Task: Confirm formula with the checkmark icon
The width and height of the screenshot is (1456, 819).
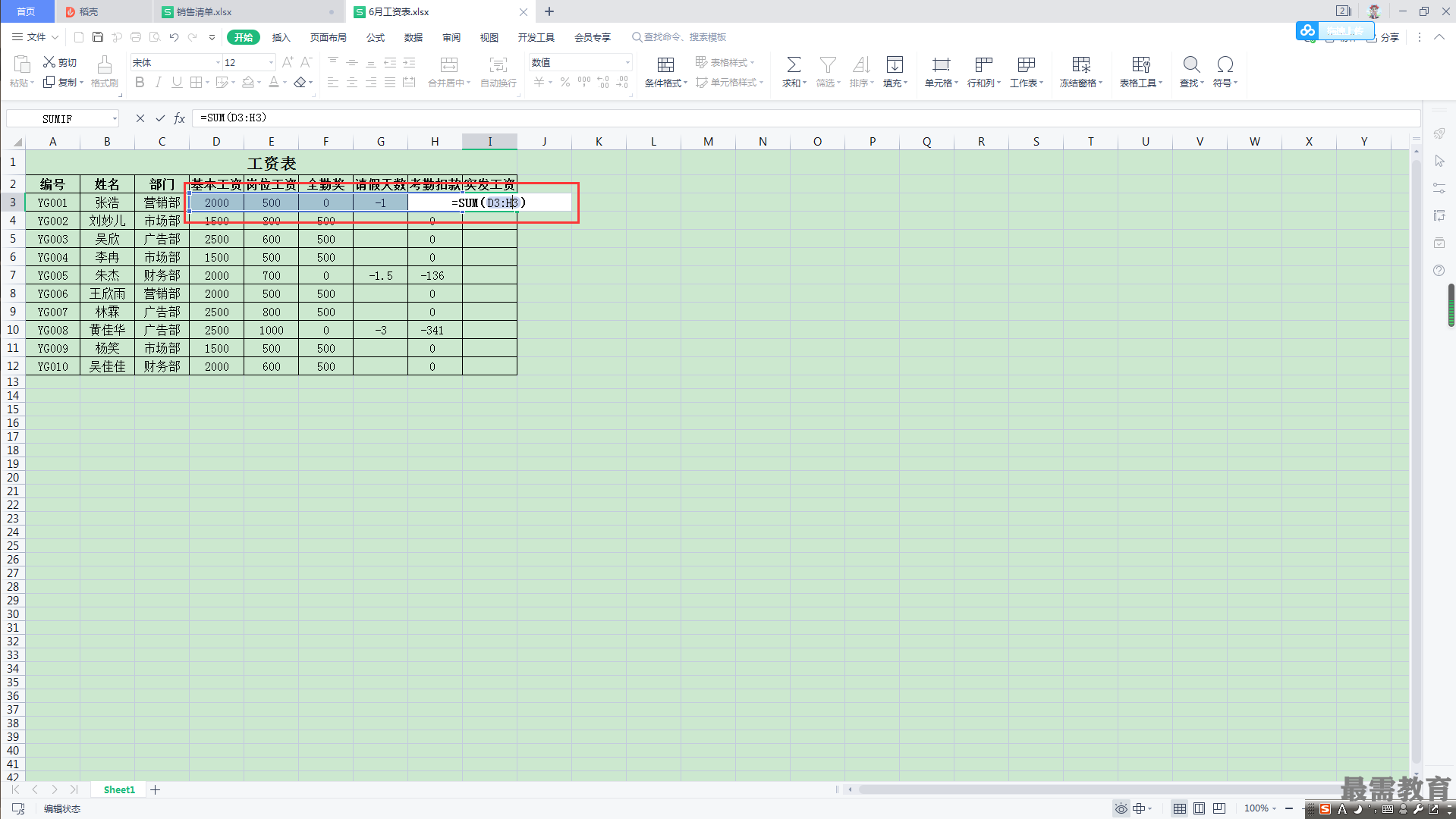Action: (160, 118)
